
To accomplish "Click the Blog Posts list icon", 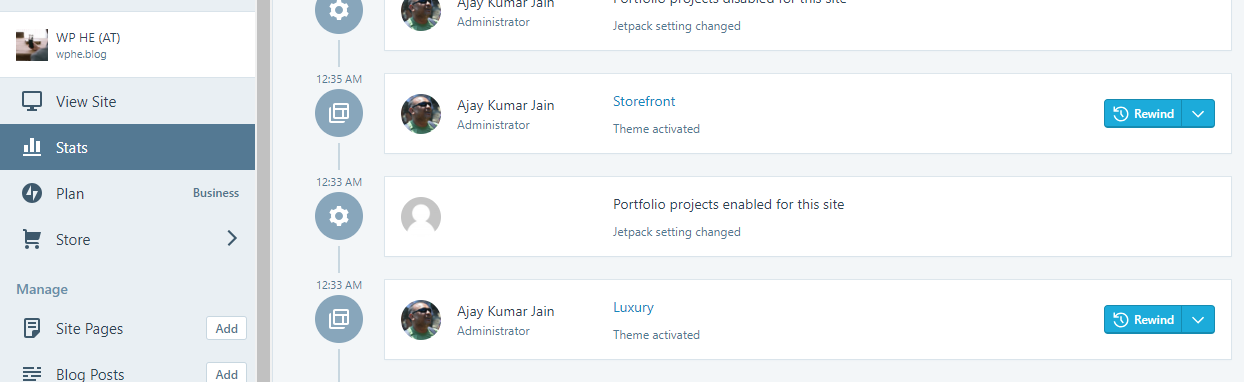I will 32,374.
